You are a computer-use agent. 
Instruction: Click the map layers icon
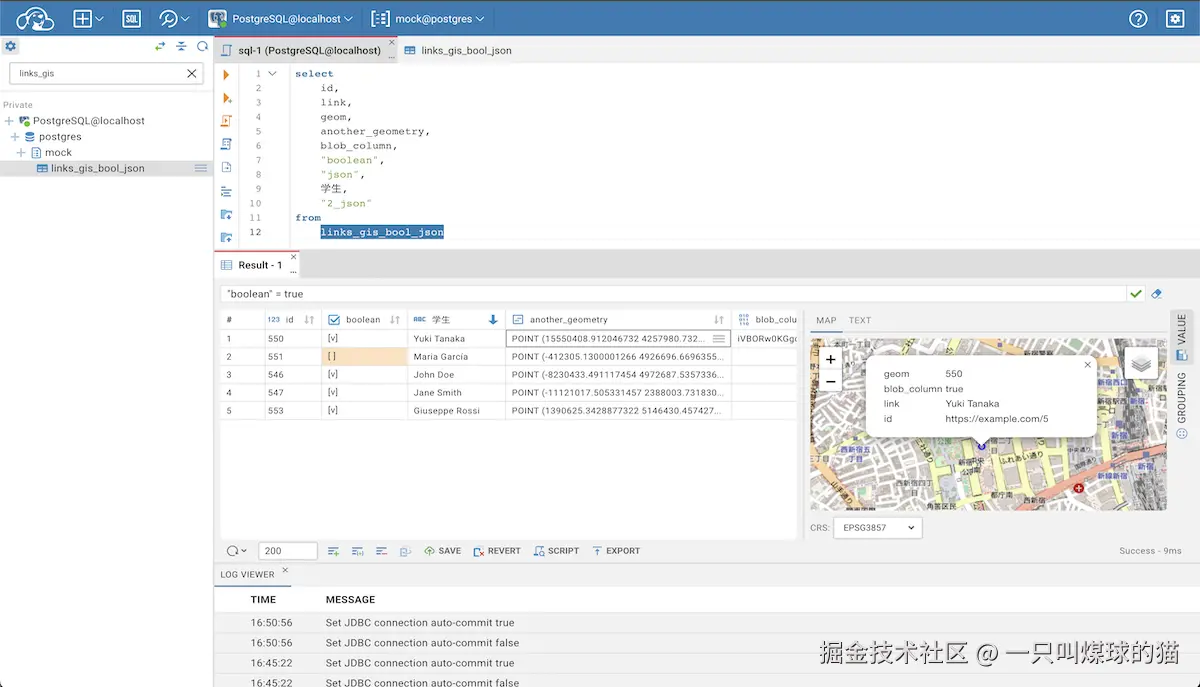(1141, 364)
